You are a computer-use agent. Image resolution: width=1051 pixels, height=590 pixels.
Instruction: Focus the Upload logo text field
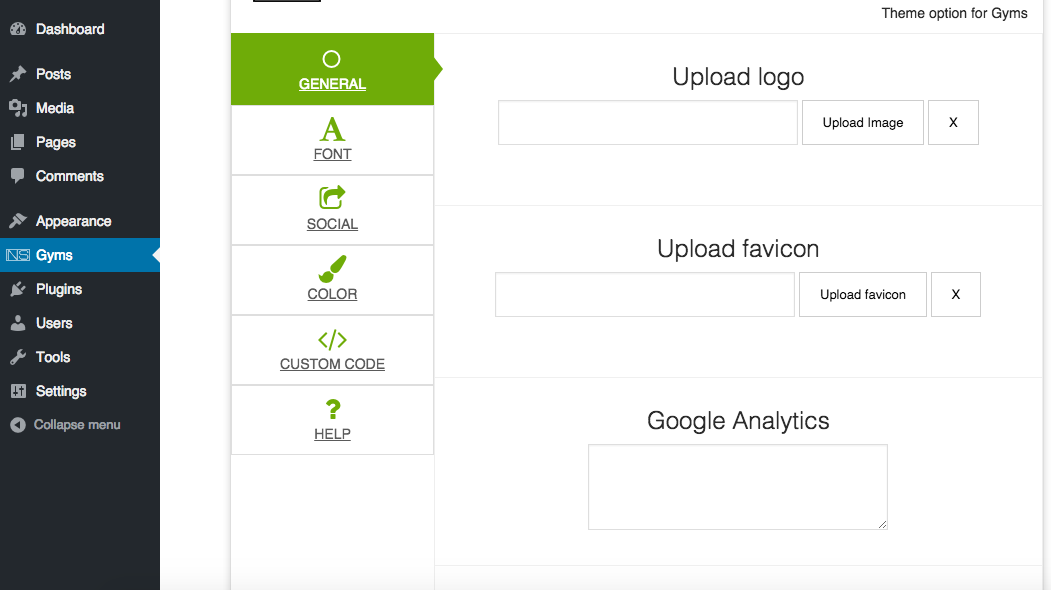click(647, 123)
